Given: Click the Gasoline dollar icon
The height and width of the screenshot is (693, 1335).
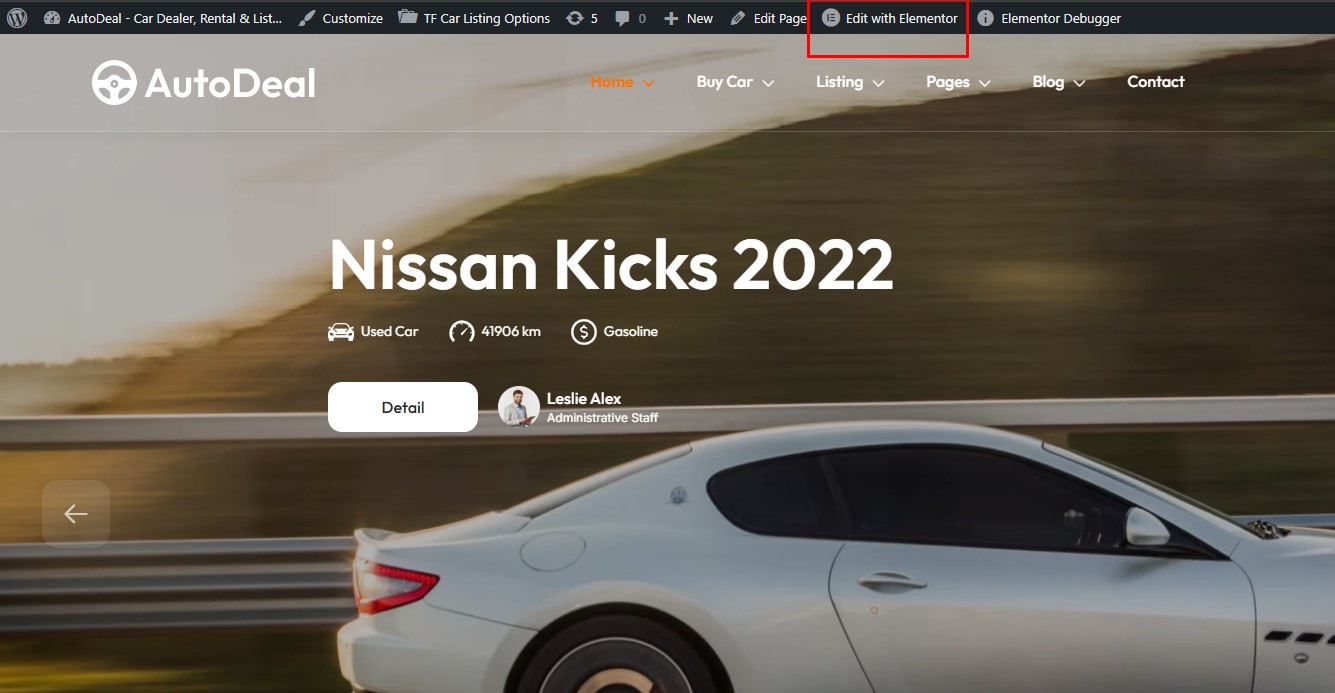Looking at the screenshot, I should 584,332.
